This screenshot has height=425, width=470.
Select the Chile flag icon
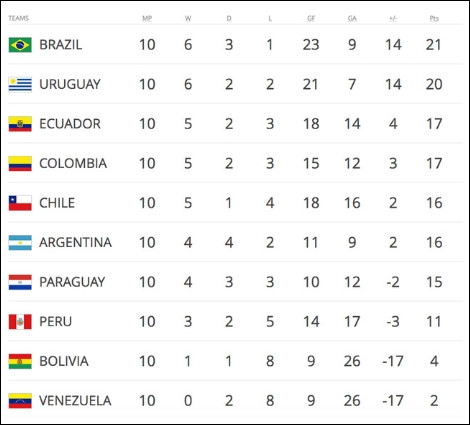[20, 203]
